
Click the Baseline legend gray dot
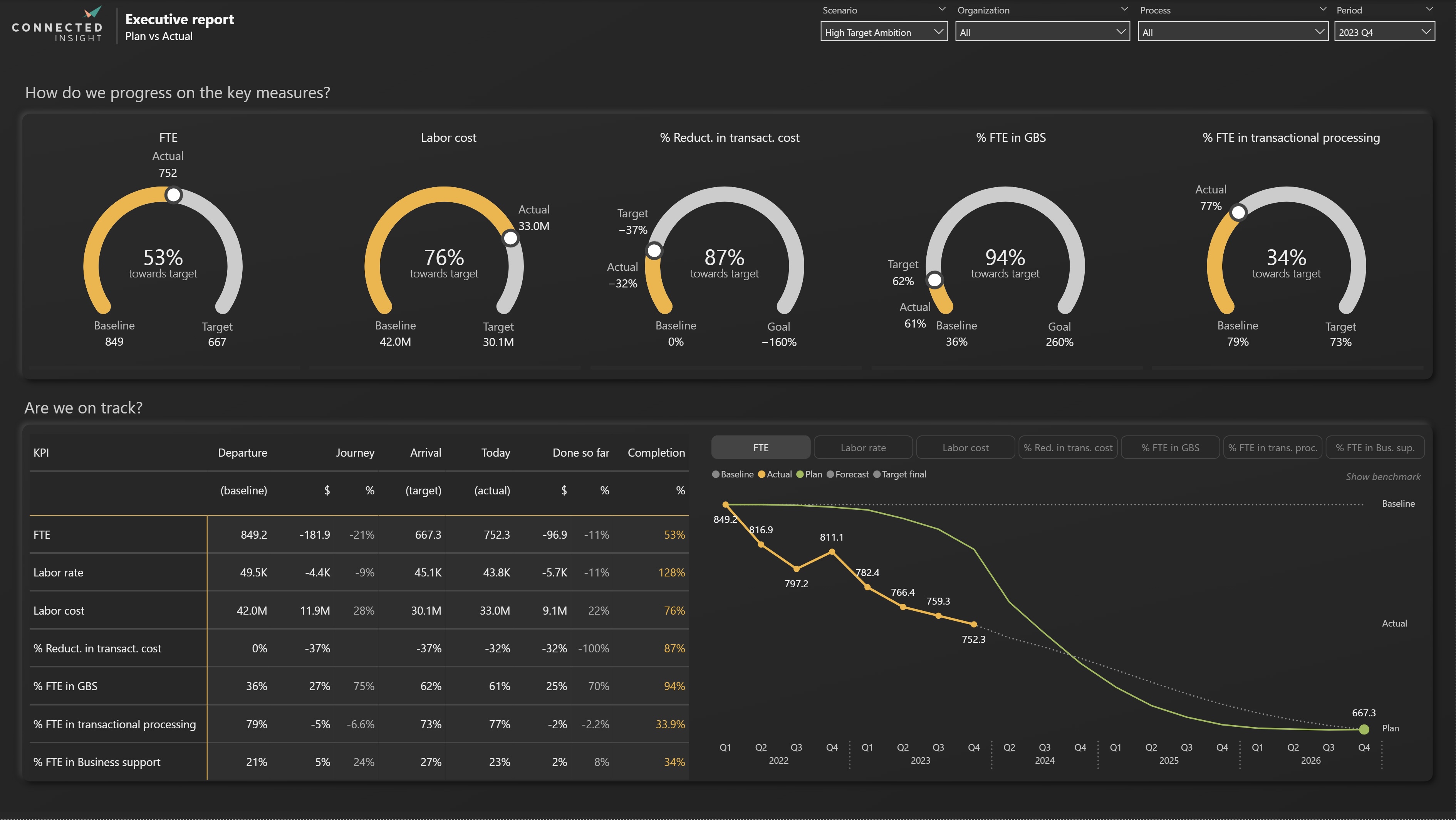[716, 474]
